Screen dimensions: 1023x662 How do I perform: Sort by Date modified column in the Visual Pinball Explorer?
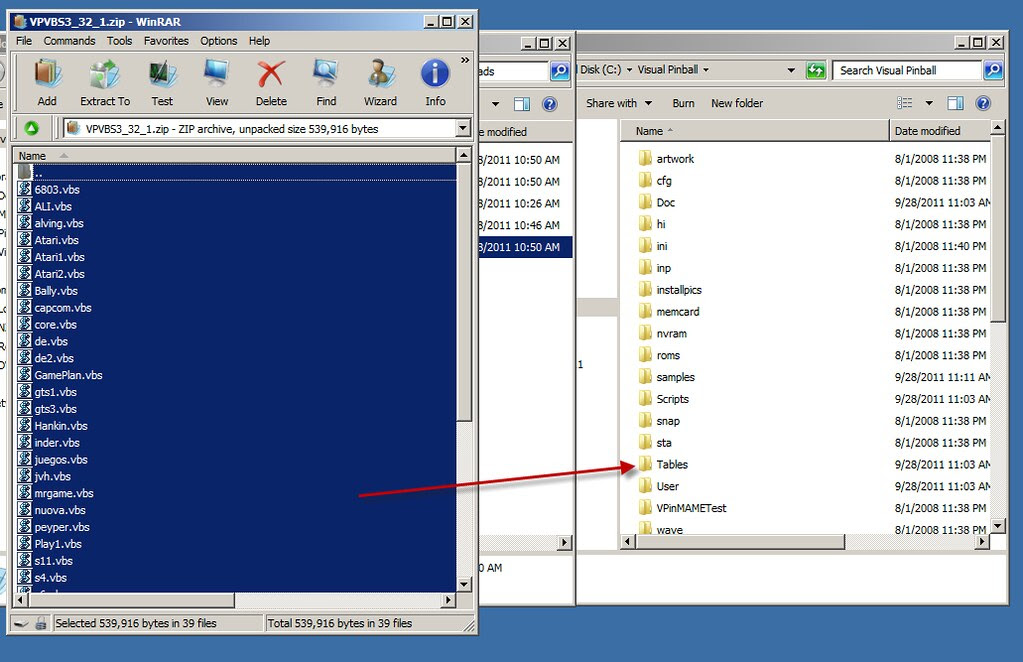(x=939, y=131)
